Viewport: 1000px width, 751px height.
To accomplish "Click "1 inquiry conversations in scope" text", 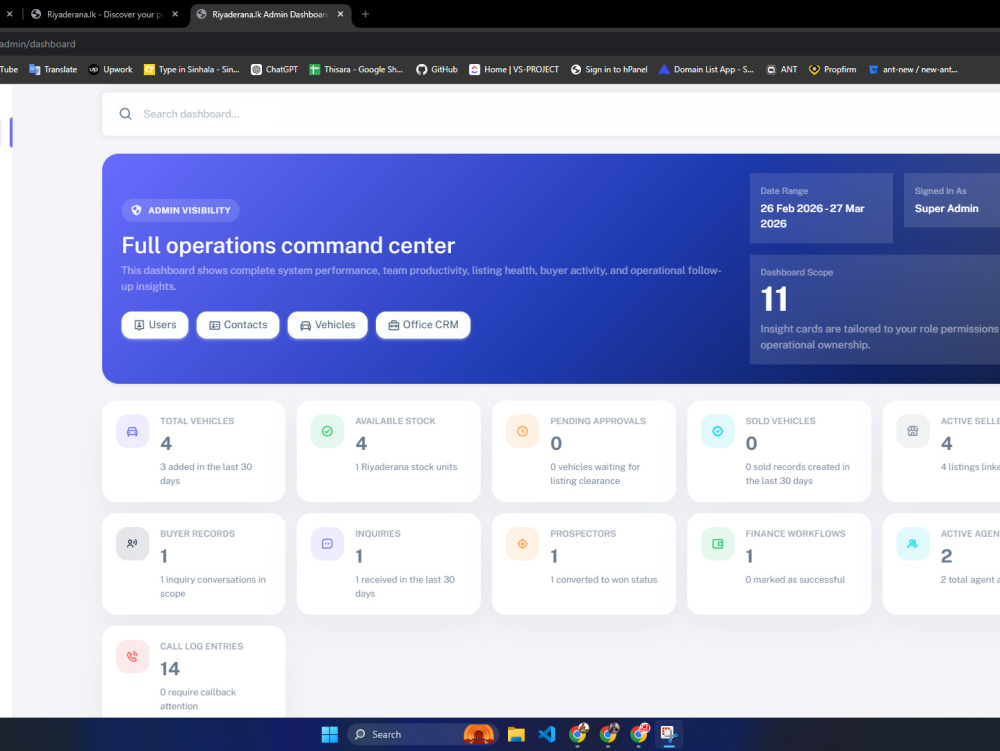I will click(213, 587).
